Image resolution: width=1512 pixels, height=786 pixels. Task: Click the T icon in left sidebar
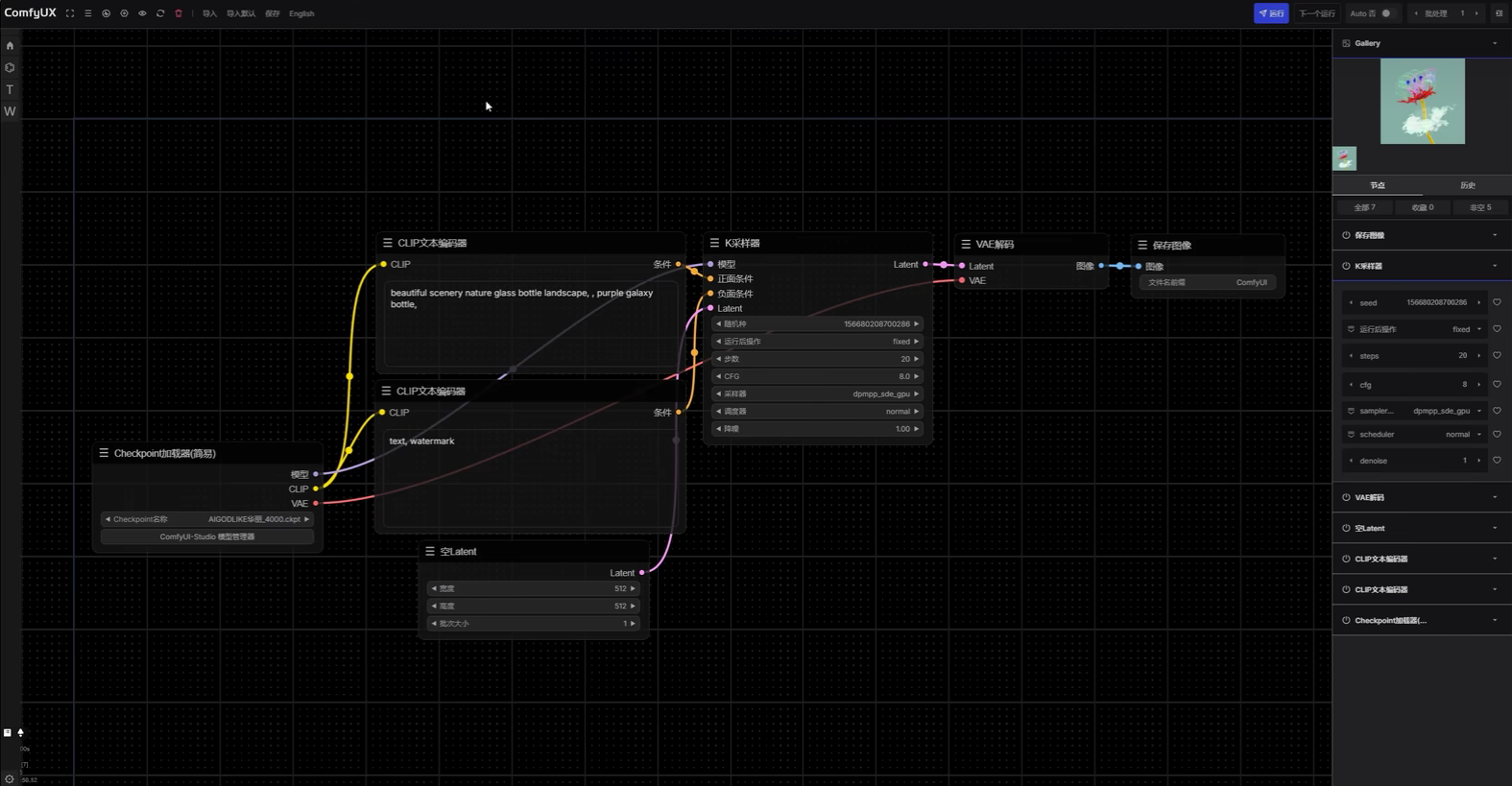coord(11,89)
